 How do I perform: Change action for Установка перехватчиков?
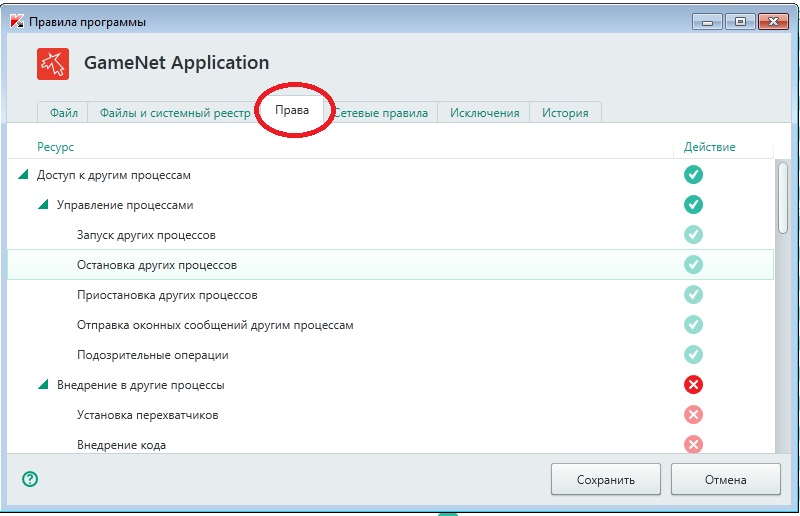coord(693,414)
